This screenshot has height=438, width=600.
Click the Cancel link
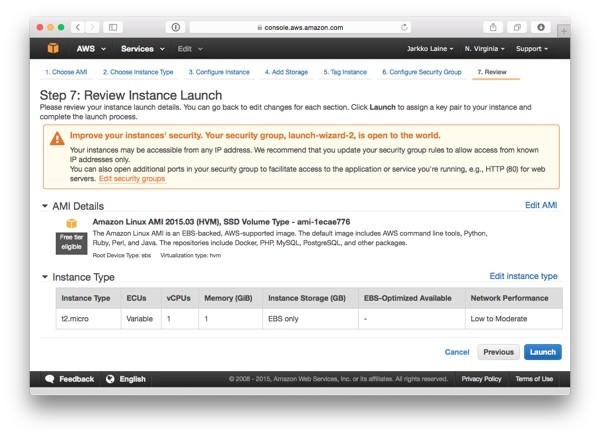(457, 352)
